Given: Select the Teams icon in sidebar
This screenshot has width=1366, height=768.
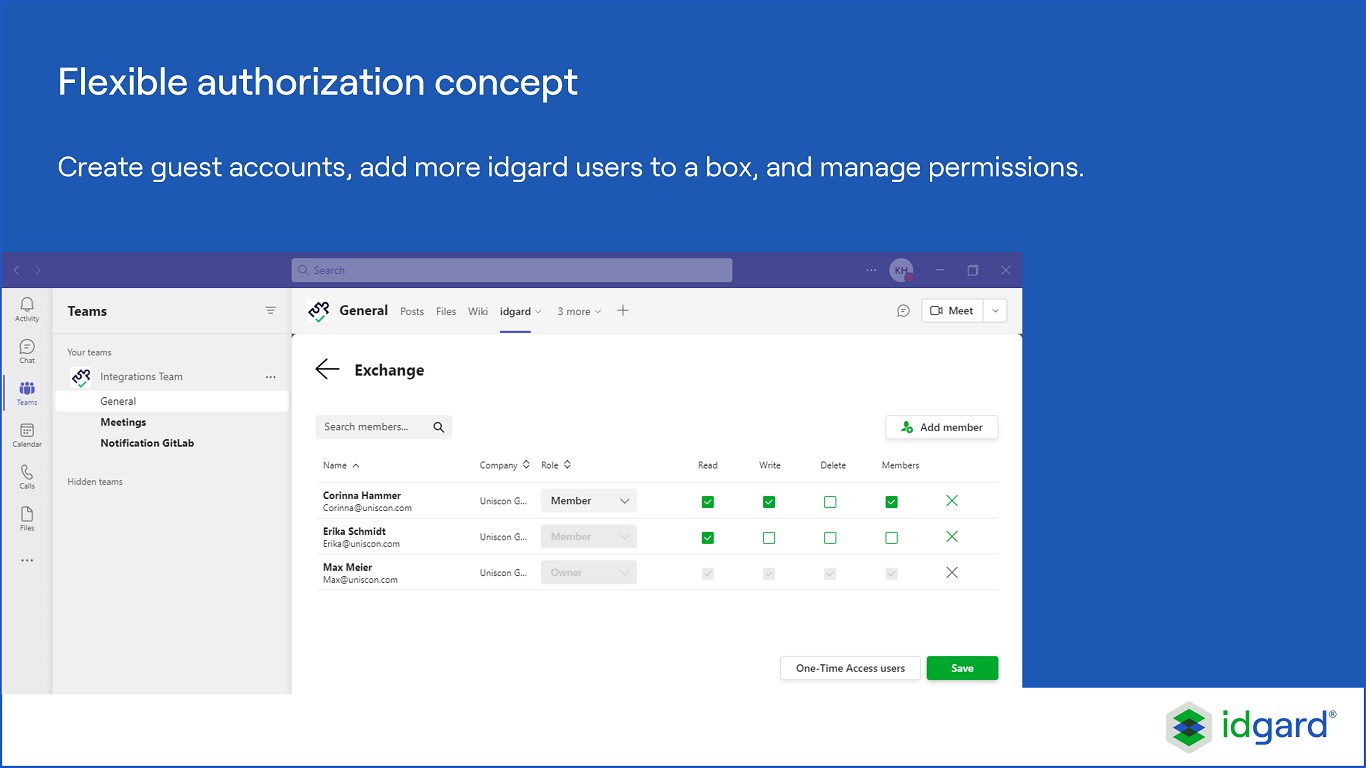Looking at the screenshot, I should (27, 393).
